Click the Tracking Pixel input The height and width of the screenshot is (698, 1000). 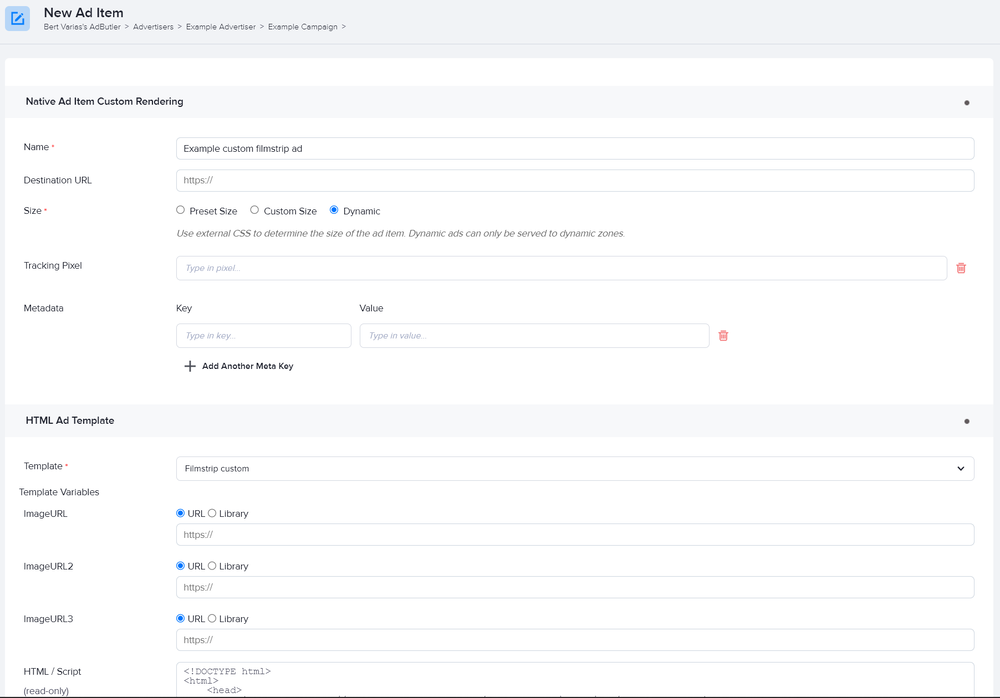561,268
